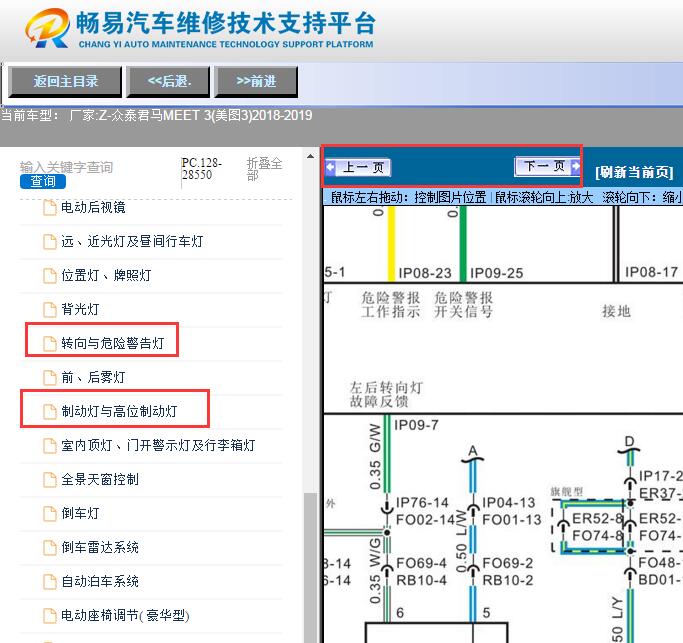The image size is (683, 643).
Task: Open the 背光灯 entry
Action: pos(80,309)
